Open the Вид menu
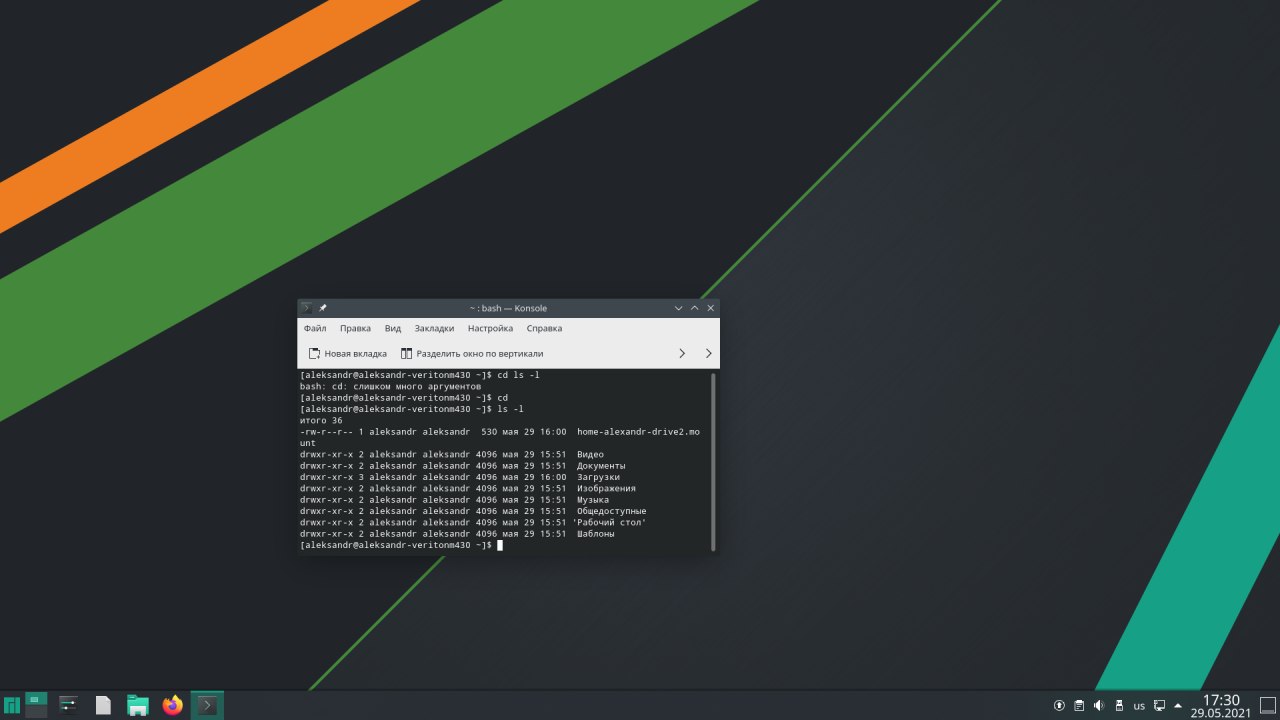The width and height of the screenshot is (1280, 720). coord(393,328)
